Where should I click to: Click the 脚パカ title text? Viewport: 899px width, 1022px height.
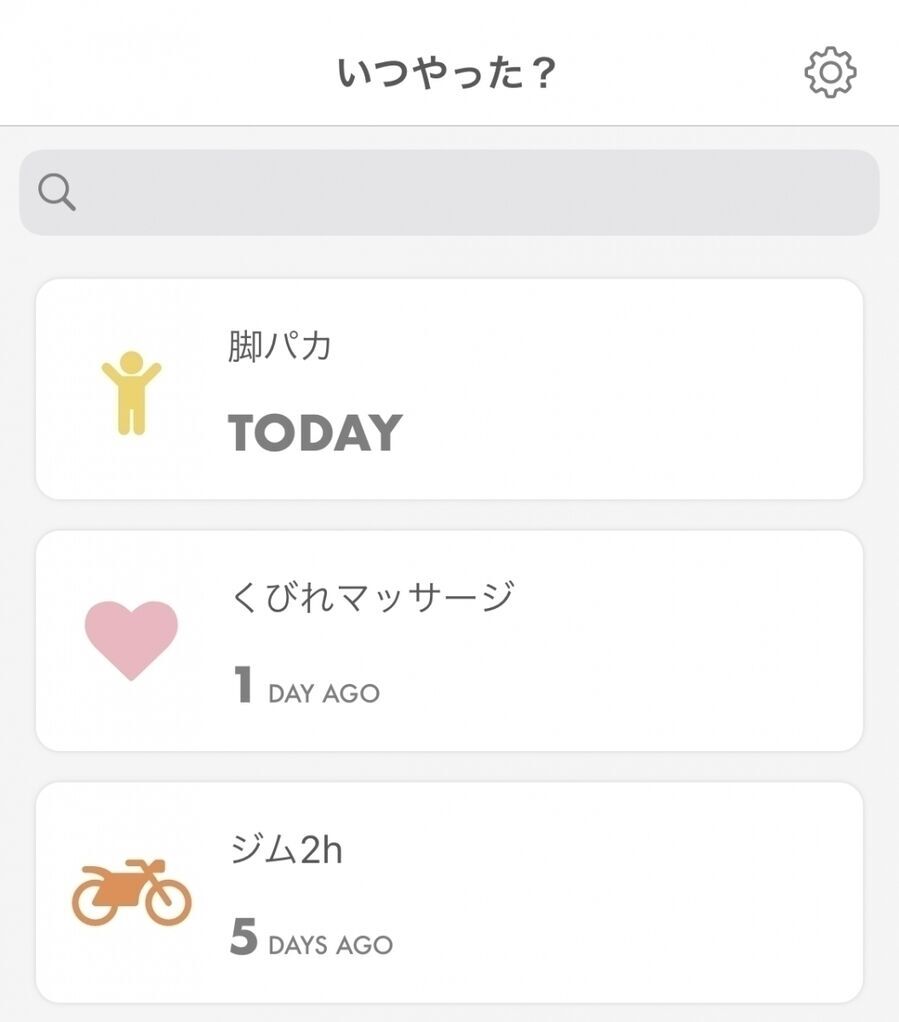pyautogui.click(x=279, y=347)
